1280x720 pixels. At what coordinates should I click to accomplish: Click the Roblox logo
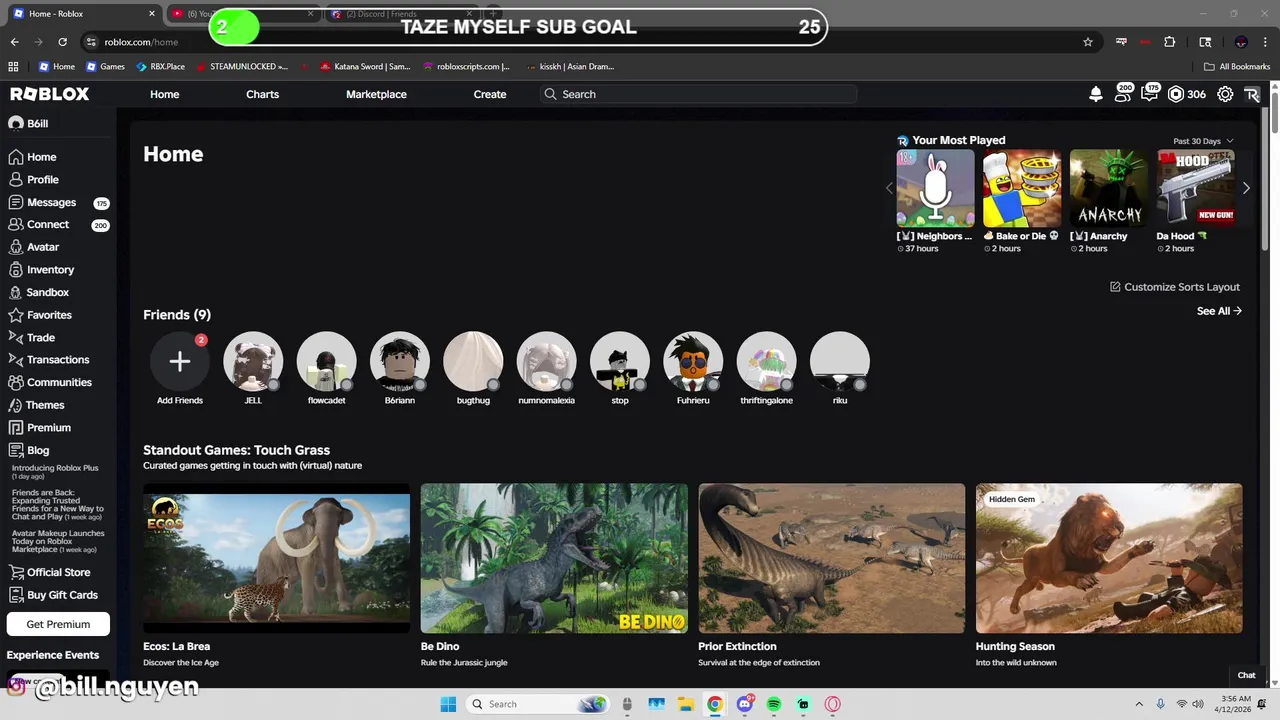50,94
